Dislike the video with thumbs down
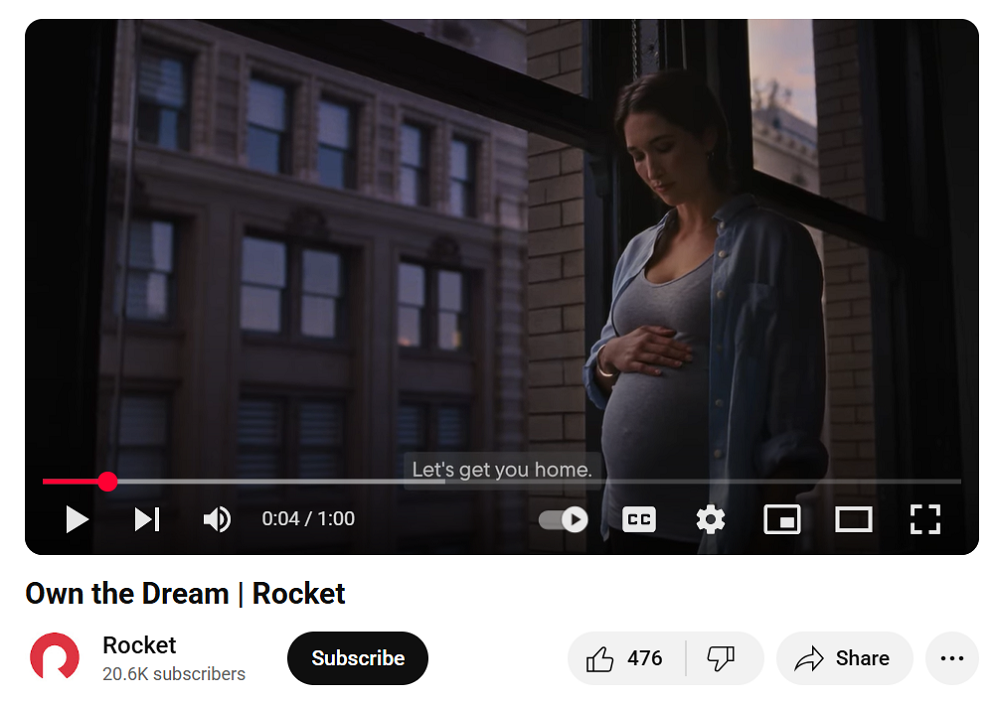 tap(722, 658)
